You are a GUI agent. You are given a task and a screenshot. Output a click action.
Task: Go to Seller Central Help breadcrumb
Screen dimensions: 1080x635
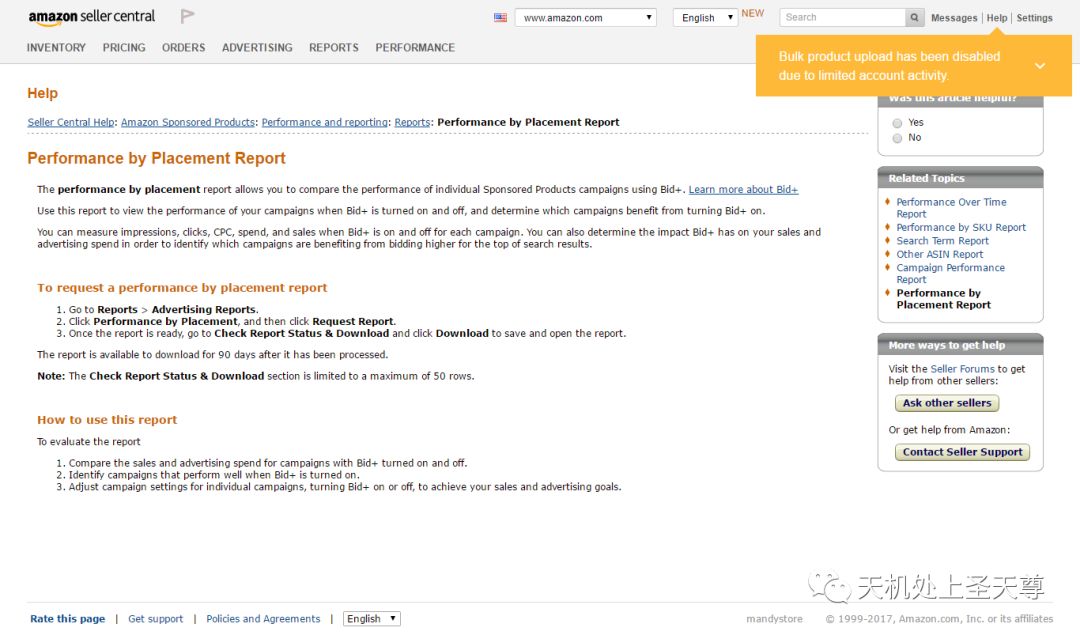tap(71, 122)
